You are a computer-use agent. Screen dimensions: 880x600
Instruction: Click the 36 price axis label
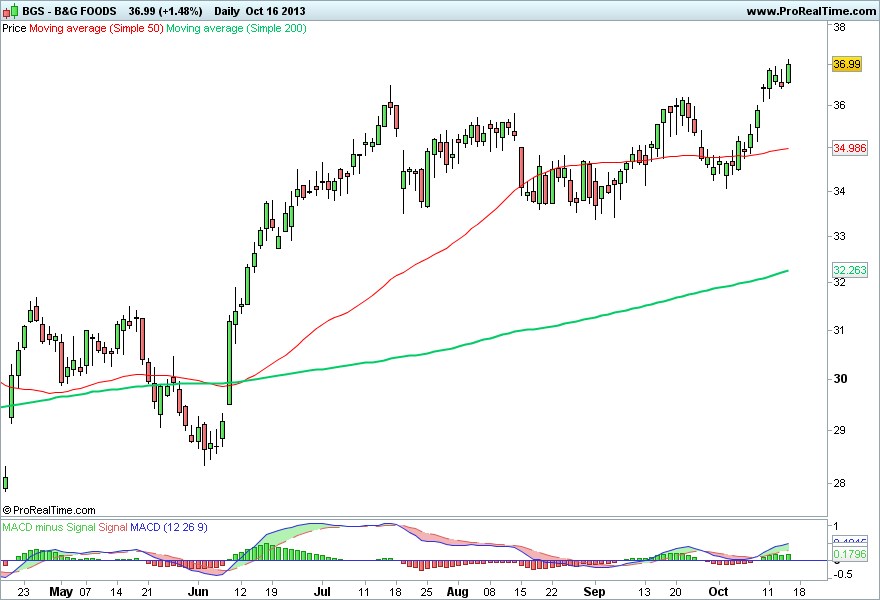(840, 105)
